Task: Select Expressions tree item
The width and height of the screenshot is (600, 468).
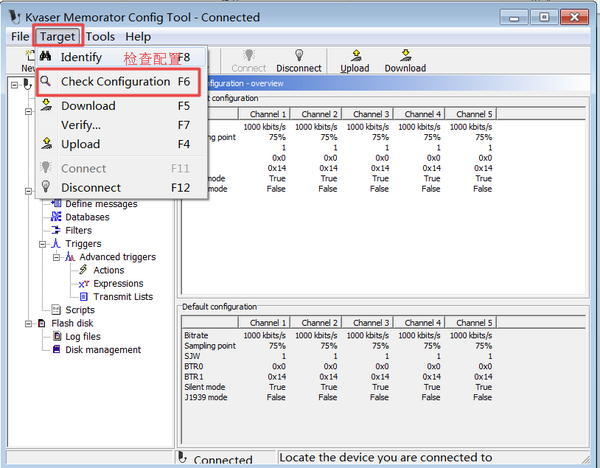Action: tap(118, 284)
